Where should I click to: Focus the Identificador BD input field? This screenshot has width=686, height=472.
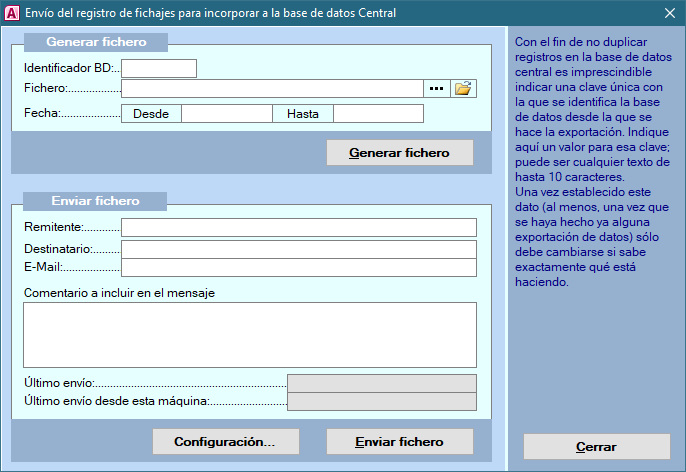159,69
